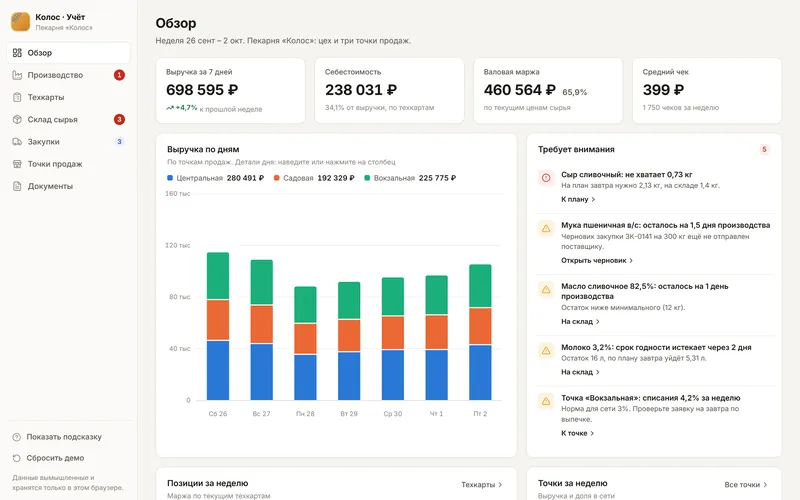Go to Закупки truck icon

[17, 142]
